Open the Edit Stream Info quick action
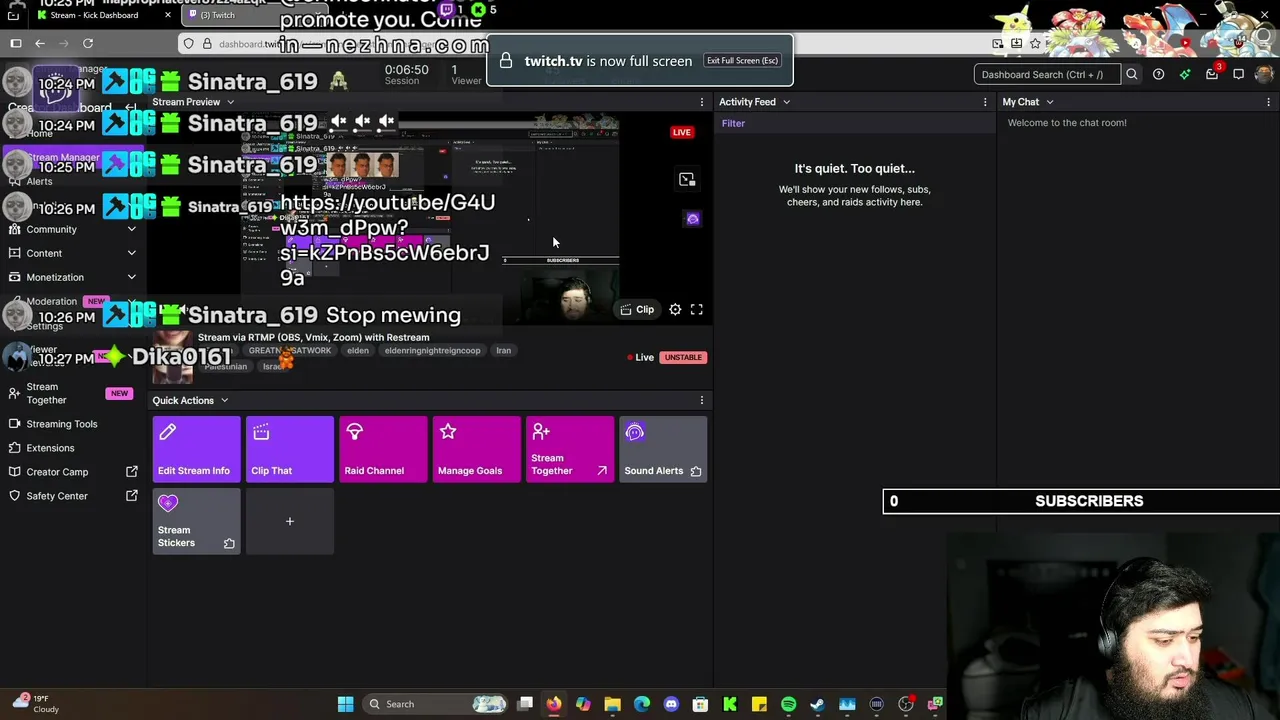This screenshot has height=720, width=1280. [x=196, y=449]
